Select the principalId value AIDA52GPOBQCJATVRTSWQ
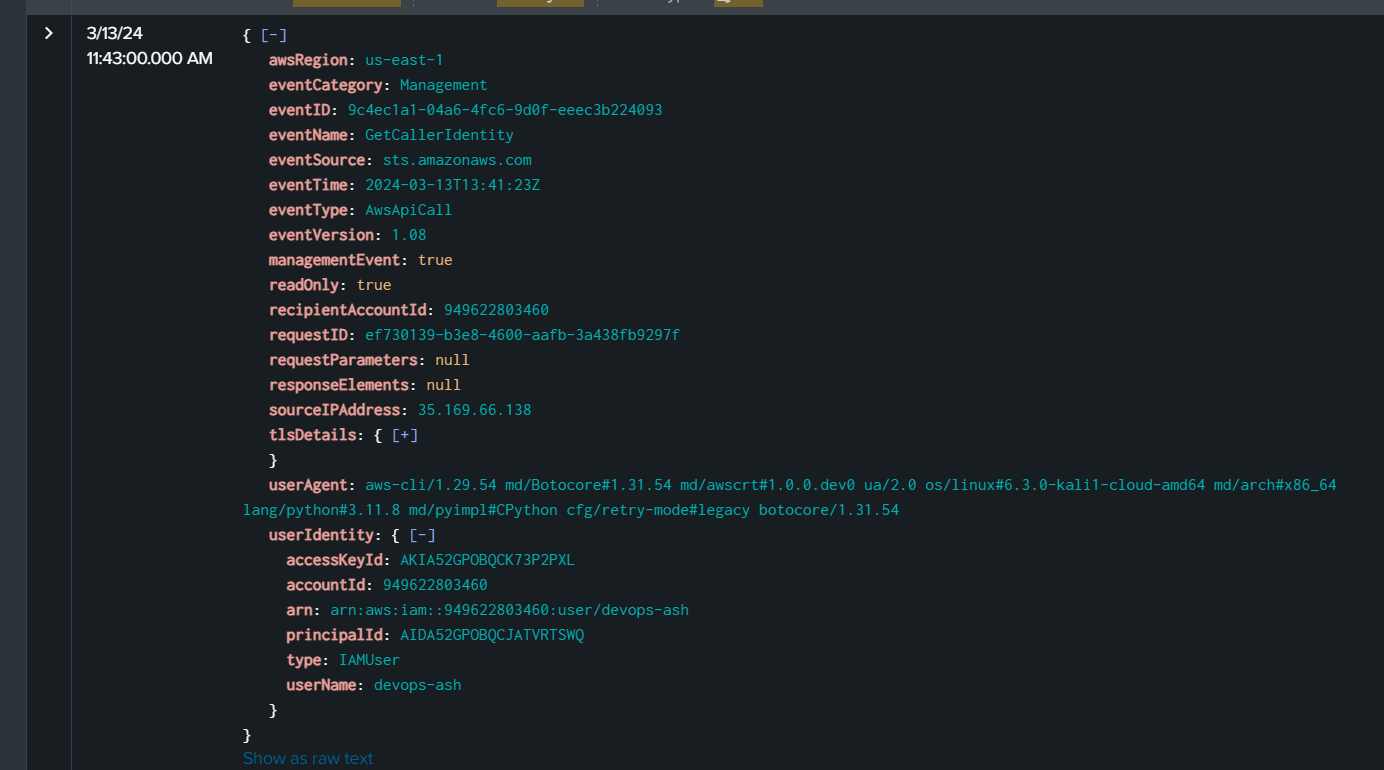Screen dimensions: 1384x770 tap(491, 635)
